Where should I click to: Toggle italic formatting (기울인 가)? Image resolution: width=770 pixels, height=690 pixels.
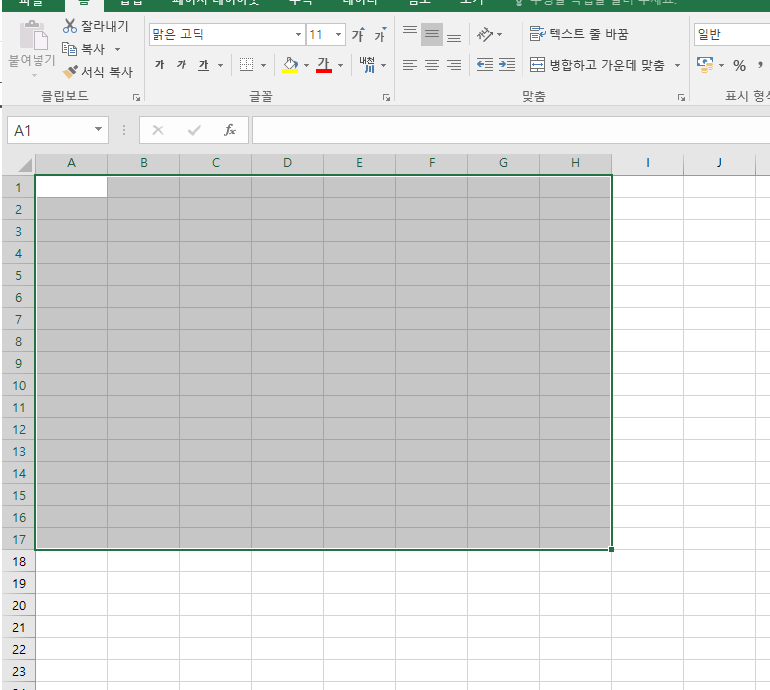pos(181,65)
